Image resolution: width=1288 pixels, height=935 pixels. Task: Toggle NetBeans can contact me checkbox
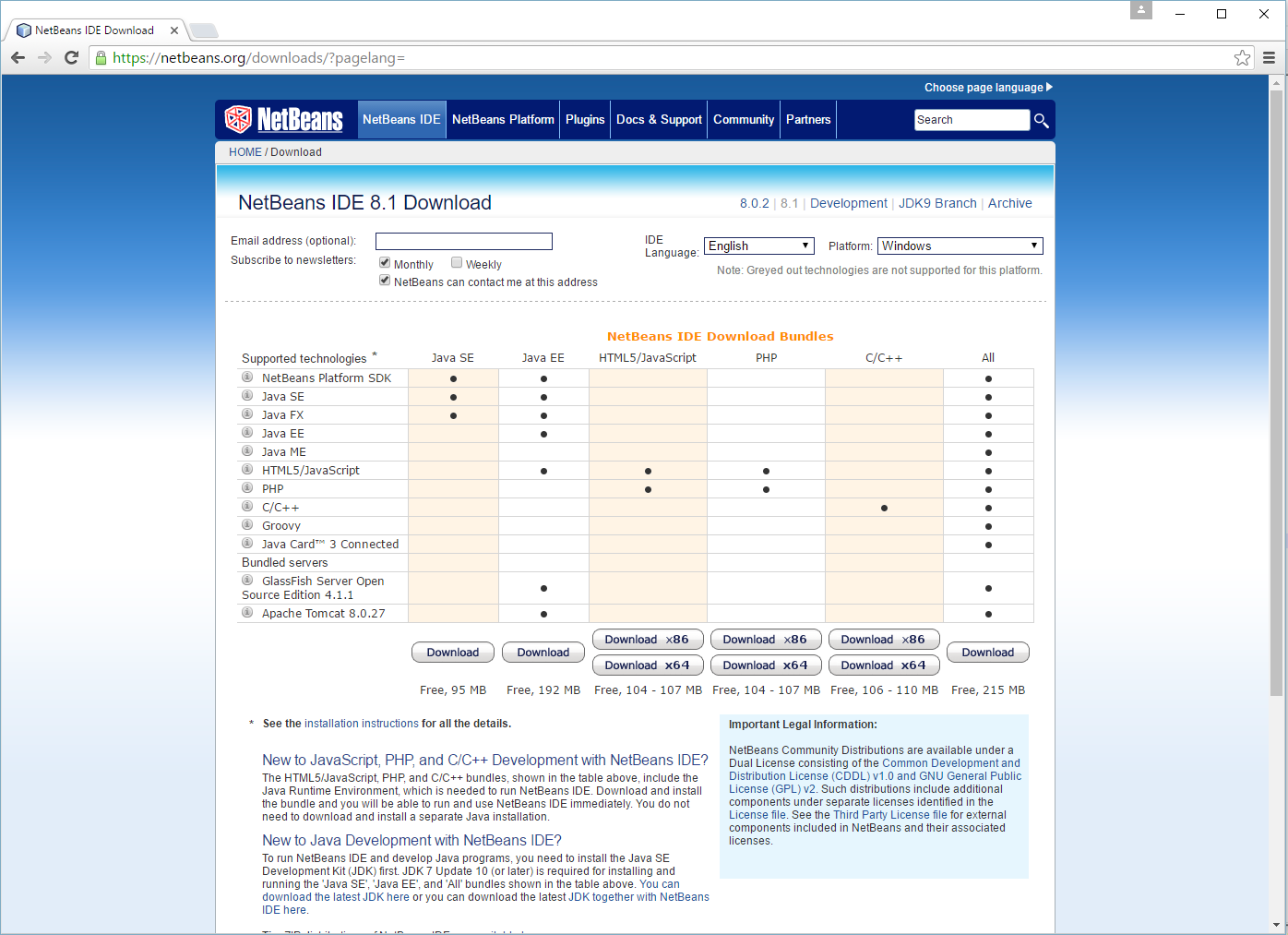(x=385, y=281)
